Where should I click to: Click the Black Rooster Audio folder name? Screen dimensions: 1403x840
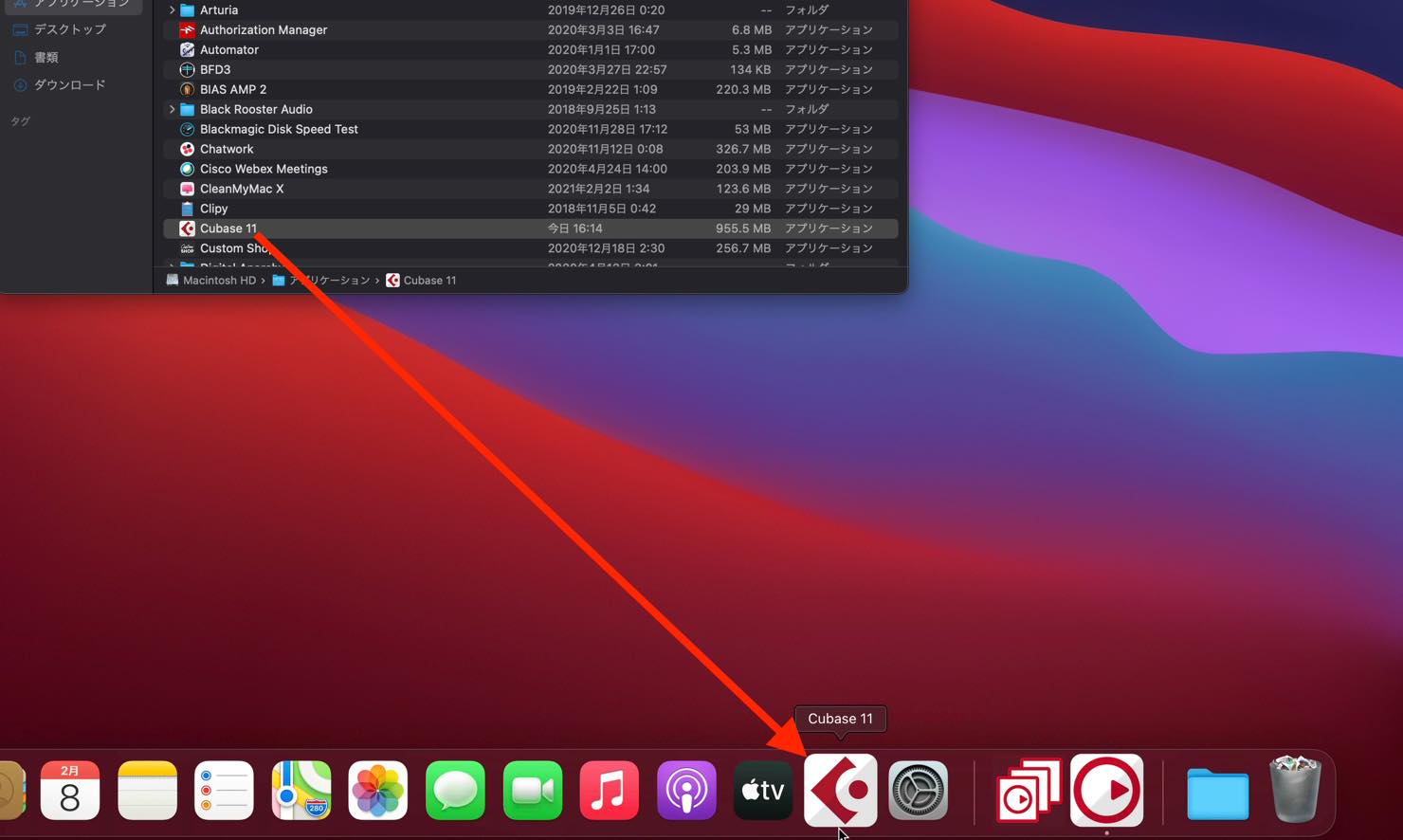coord(256,109)
